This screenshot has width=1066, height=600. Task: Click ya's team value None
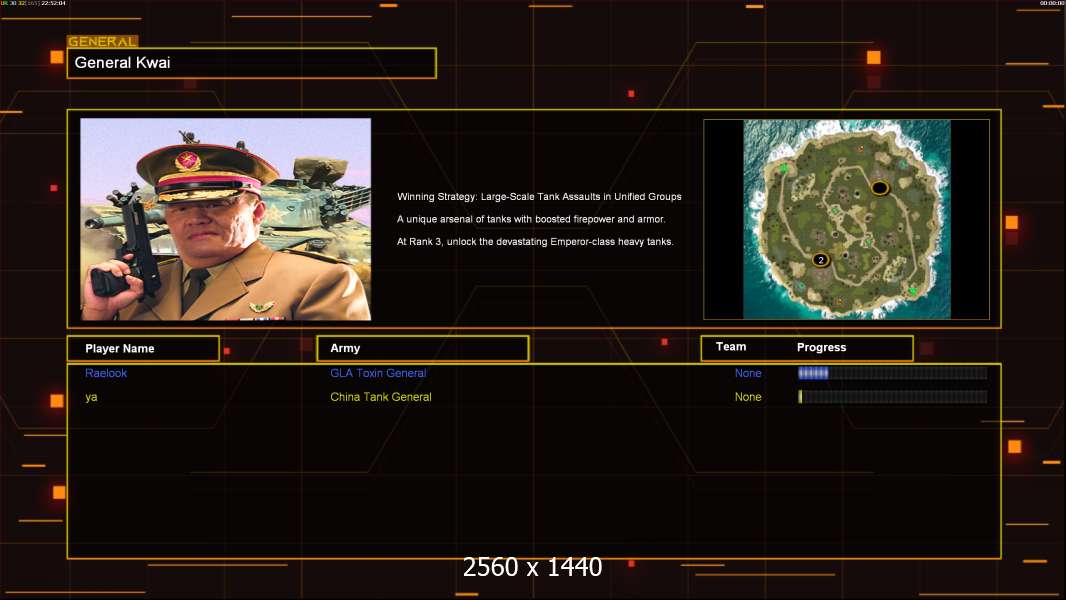pos(748,397)
